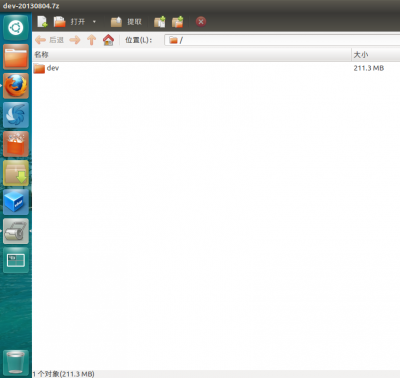Select the dev folder entry

216,68
